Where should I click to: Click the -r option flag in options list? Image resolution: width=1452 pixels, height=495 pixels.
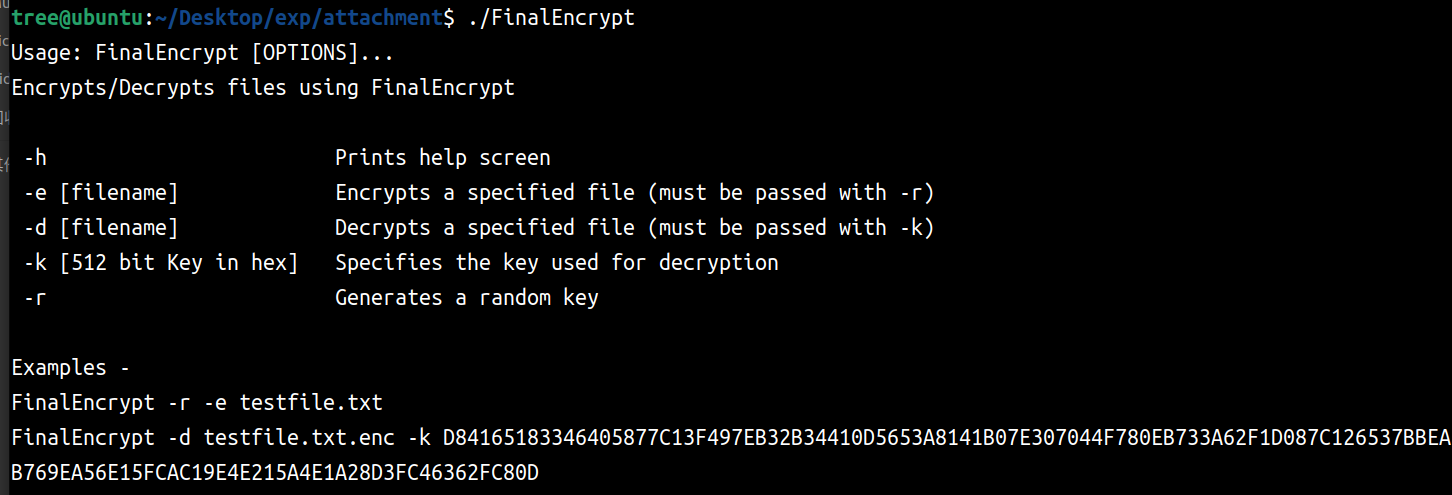coord(35,298)
